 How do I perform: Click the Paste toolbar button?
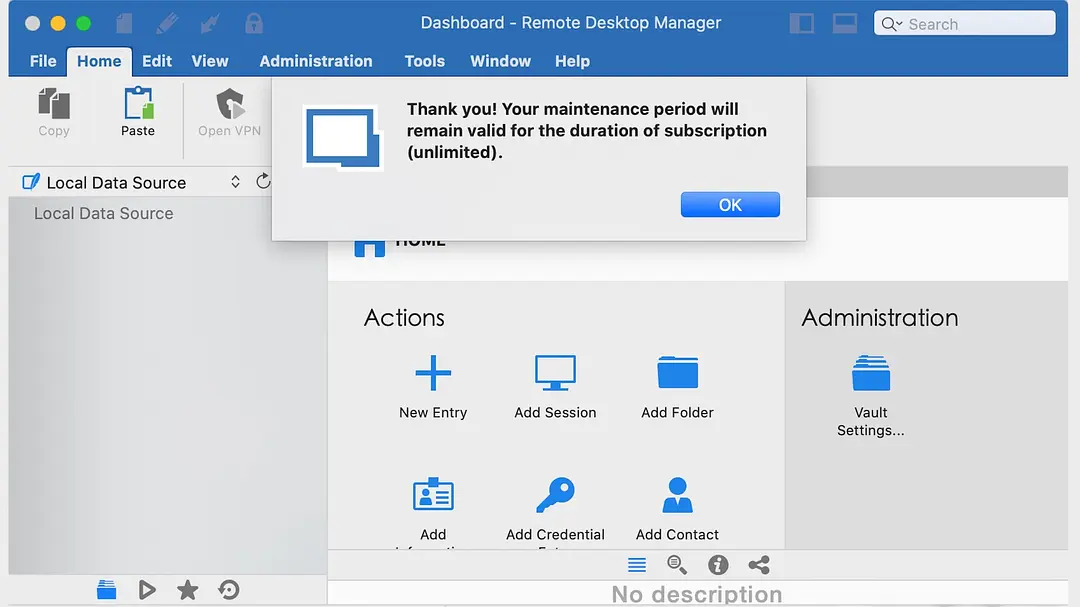pyautogui.click(x=138, y=112)
